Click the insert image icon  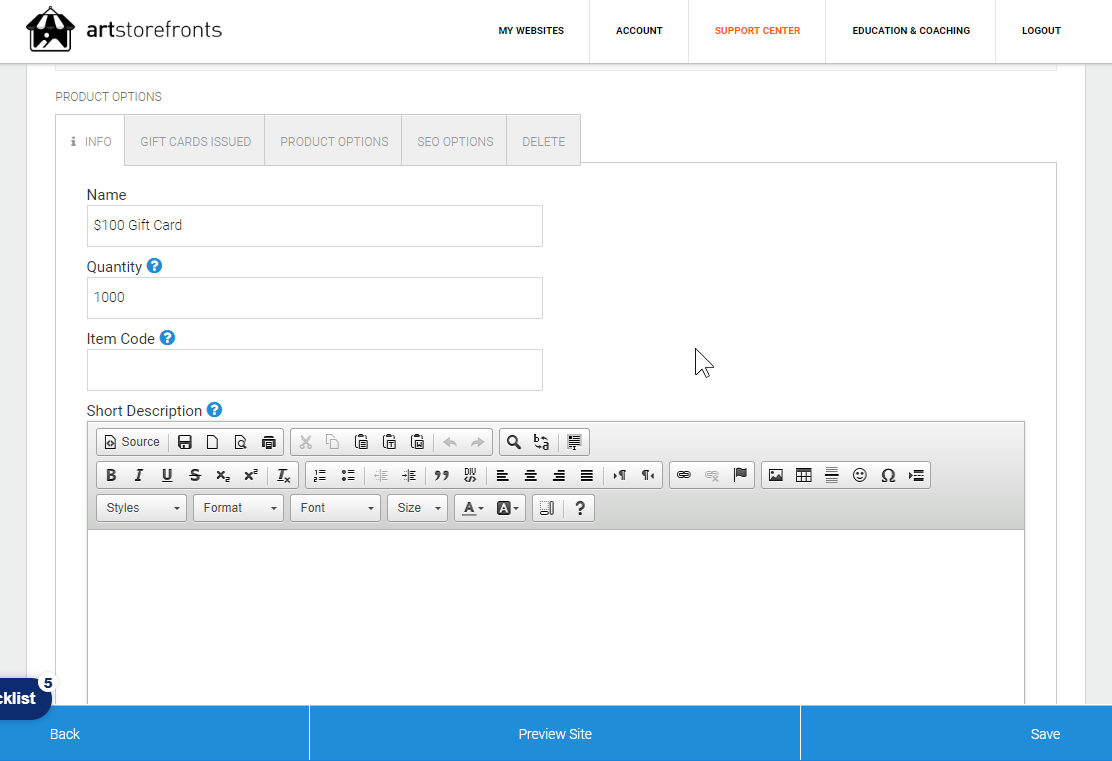click(x=775, y=475)
